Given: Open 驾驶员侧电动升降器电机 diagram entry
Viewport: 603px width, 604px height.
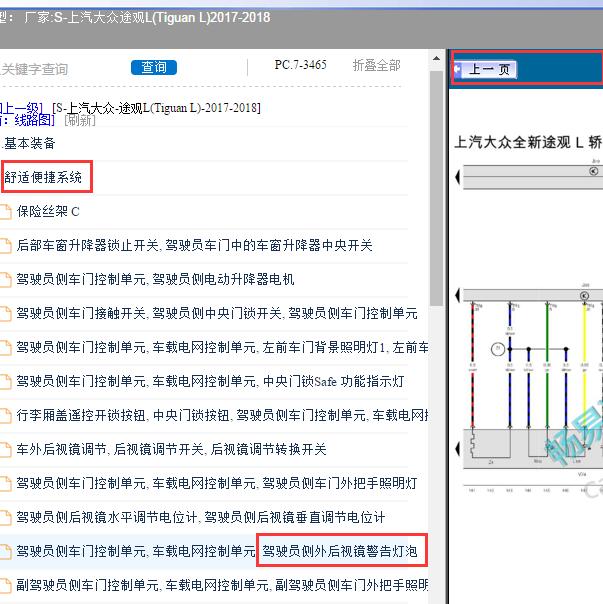Looking at the screenshot, I should coord(155,279).
